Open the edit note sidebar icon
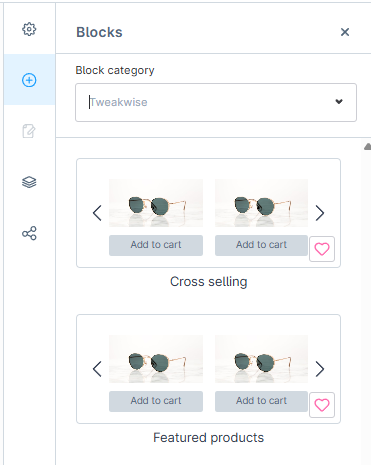The image size is (371, 465). pyautogui.click(x=29, y=131)
